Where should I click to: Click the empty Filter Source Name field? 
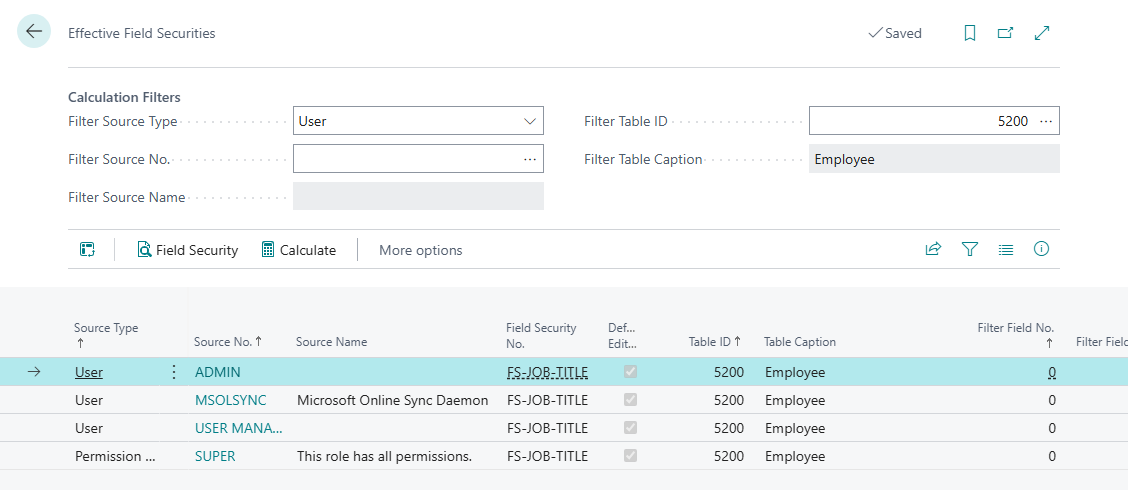(x=418, y=196)
